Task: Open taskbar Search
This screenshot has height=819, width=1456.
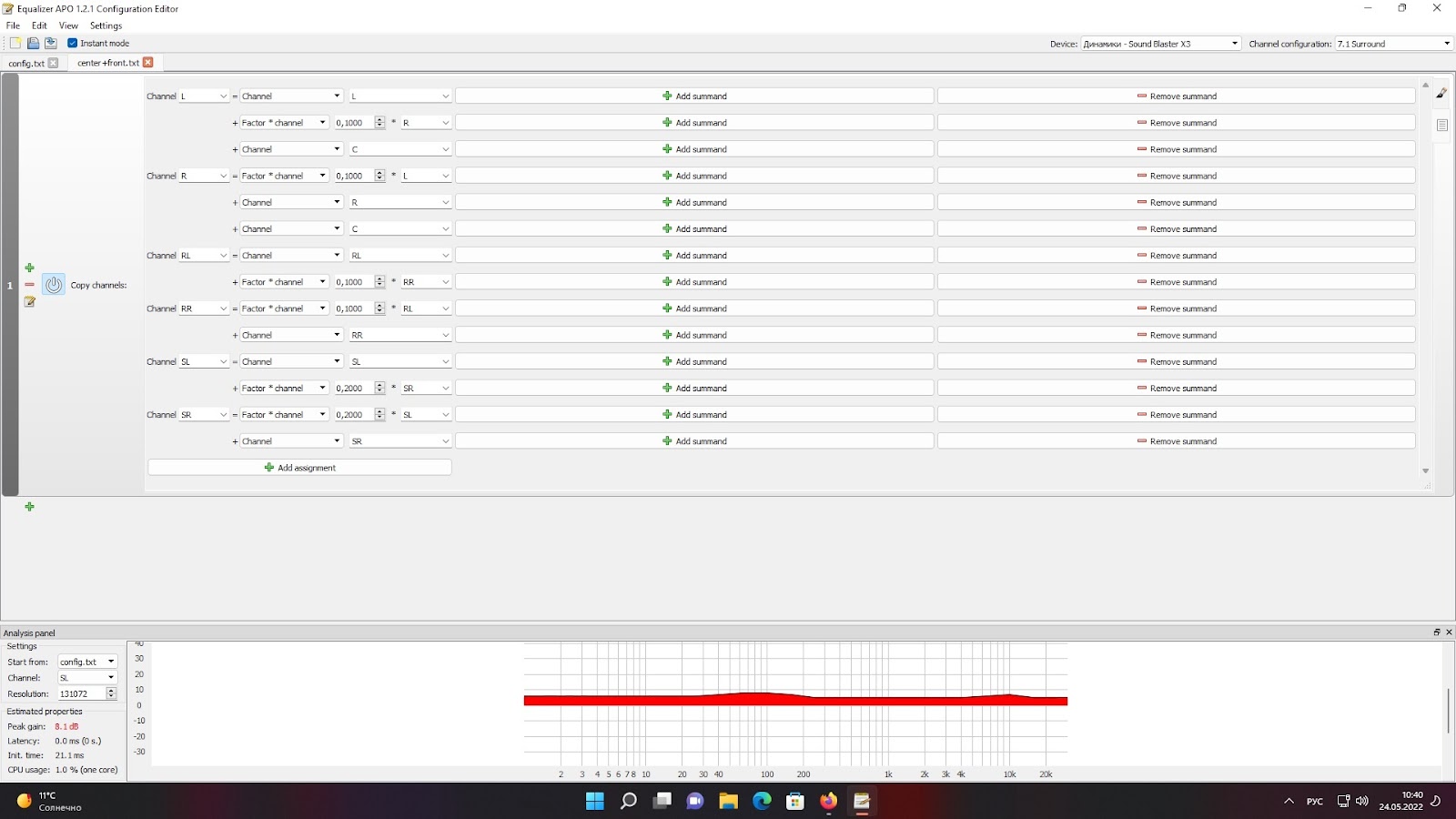Action: coord(628,801)
